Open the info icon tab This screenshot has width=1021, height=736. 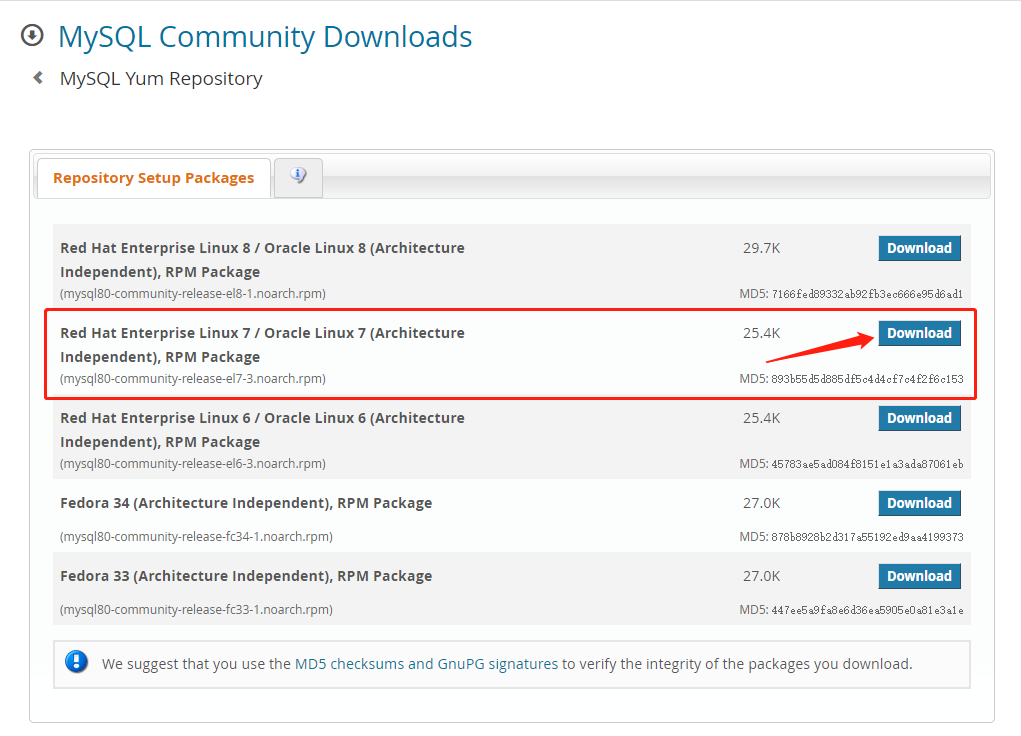tap(298, 176)
